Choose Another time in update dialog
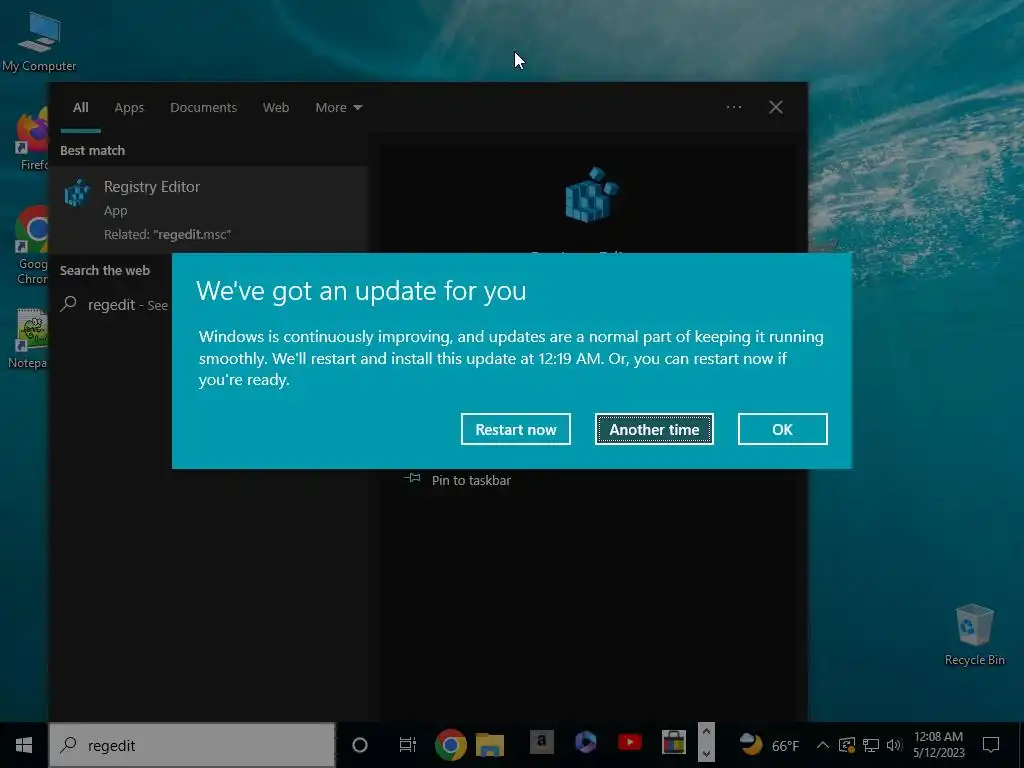The image size is (1024, 768). click(x=654, y=429)
